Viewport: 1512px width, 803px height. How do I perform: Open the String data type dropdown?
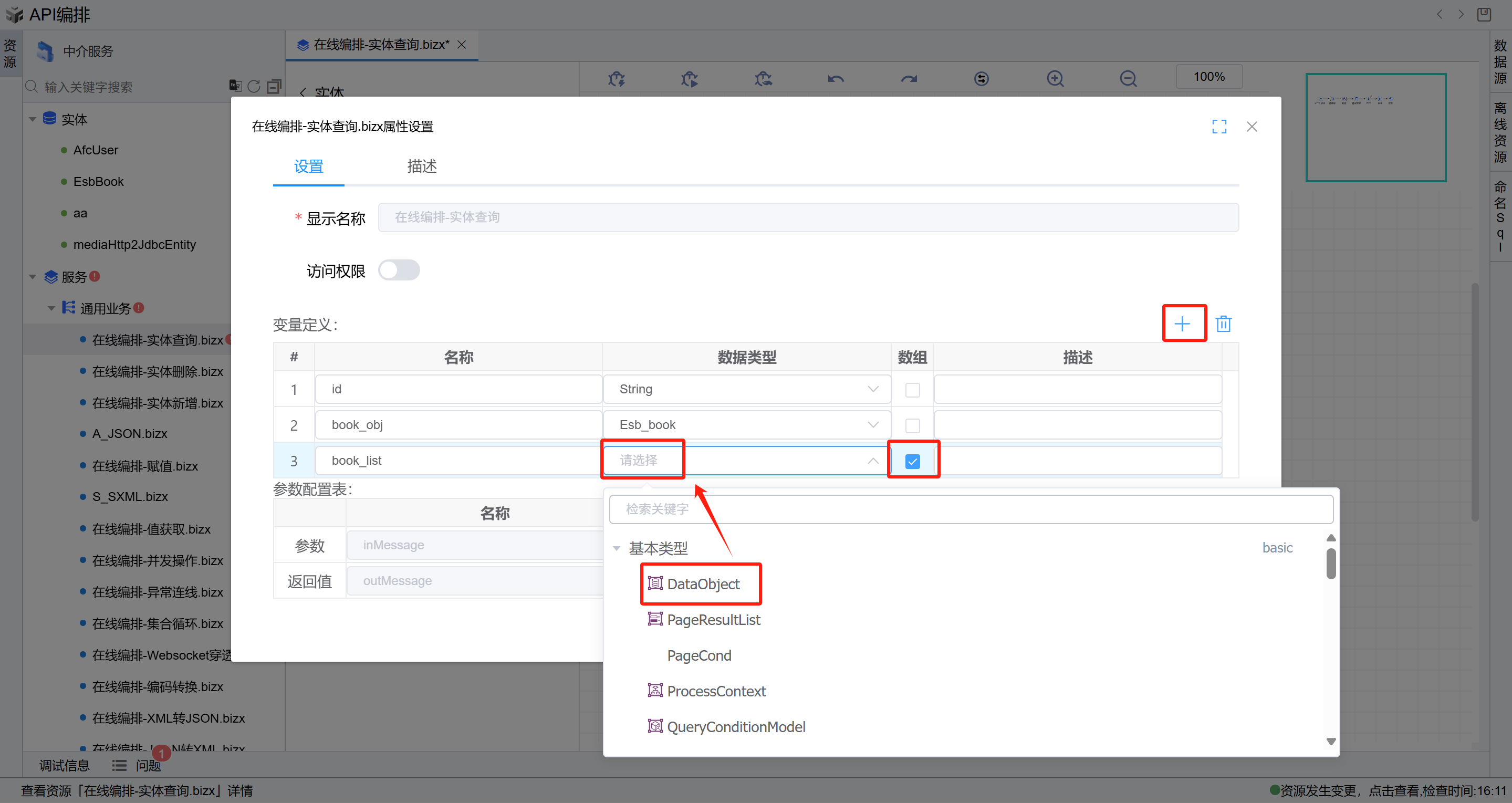746,389
